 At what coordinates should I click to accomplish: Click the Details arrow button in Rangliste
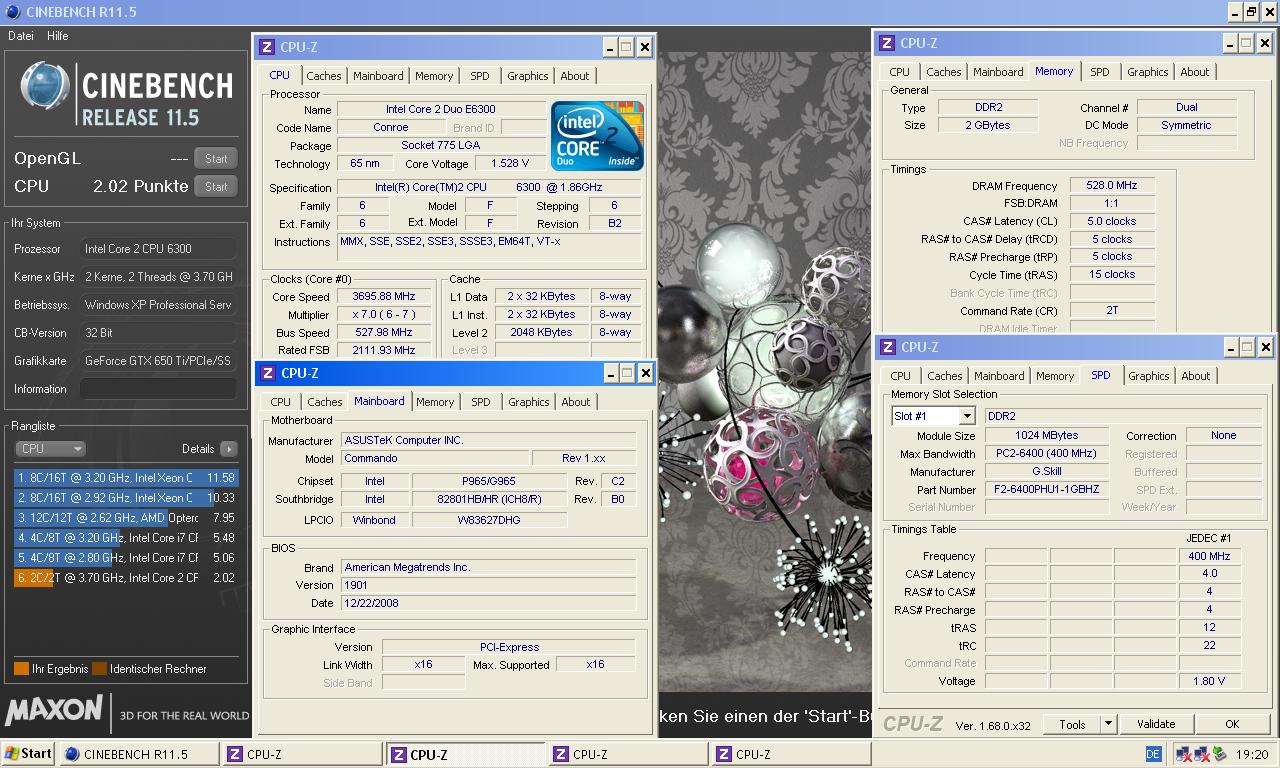229,449
